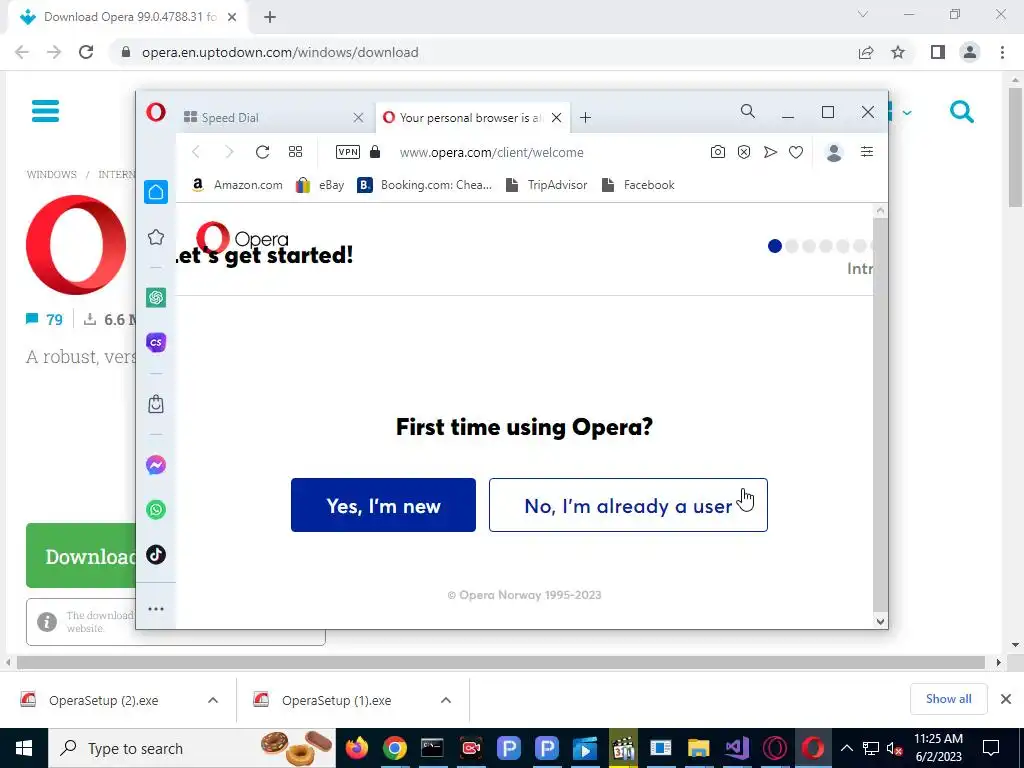This screenshot has height=768, width=1024.
Task: Close the Speed Dial tab
Action: pos(358,118)
